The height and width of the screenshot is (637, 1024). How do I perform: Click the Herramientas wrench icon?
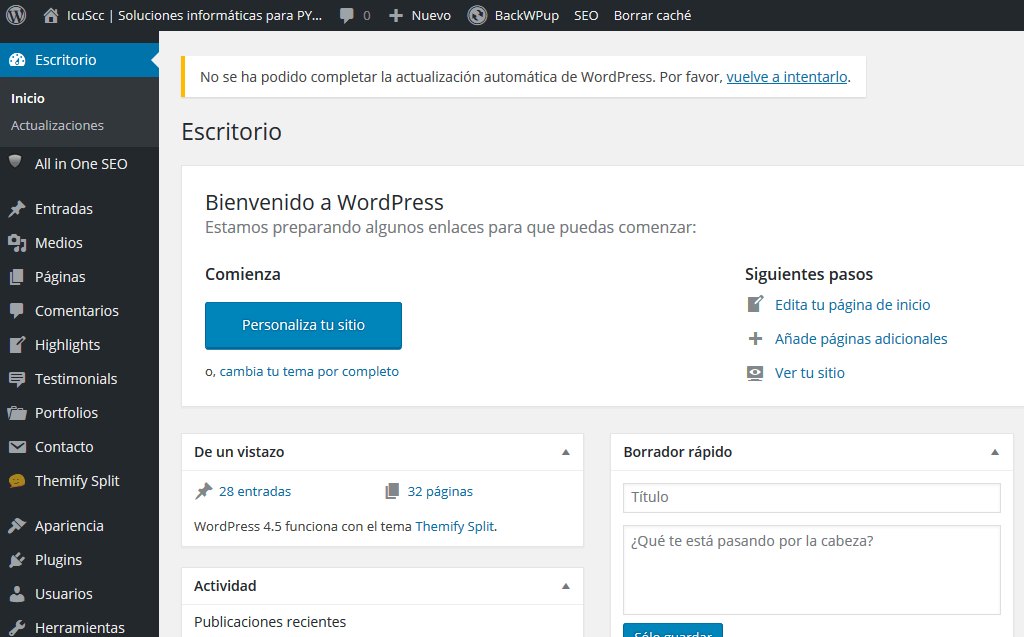tap(17, 628)
